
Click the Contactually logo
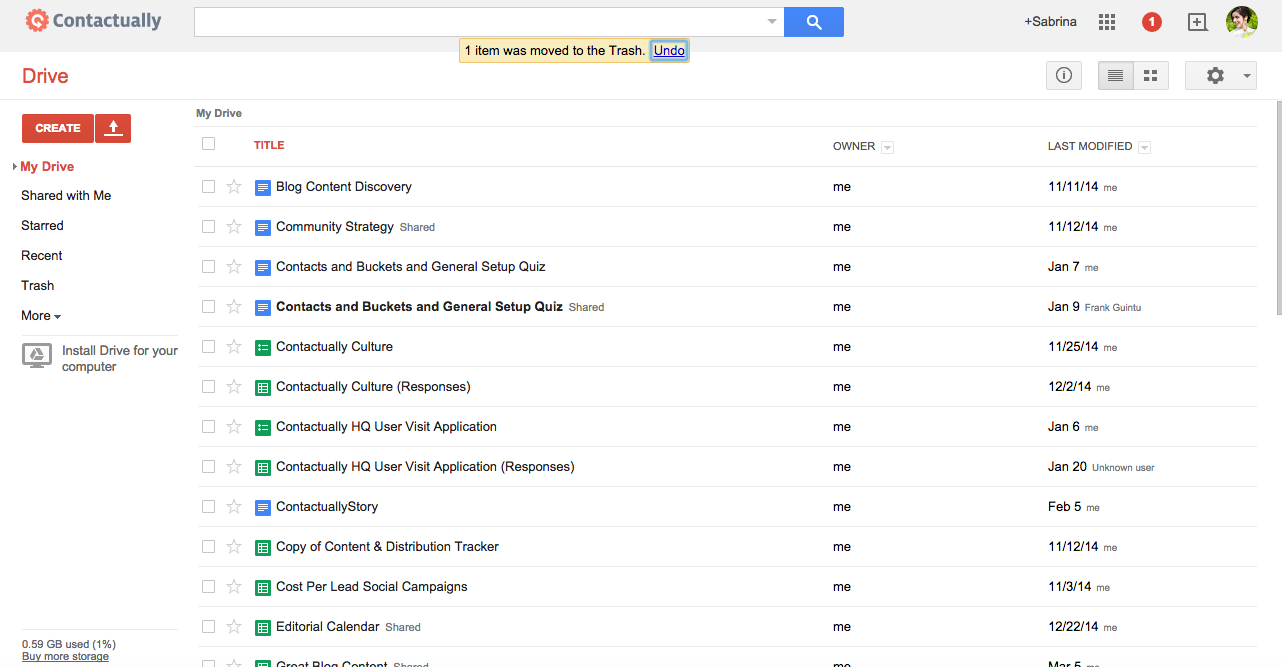(x=93, y=20)
